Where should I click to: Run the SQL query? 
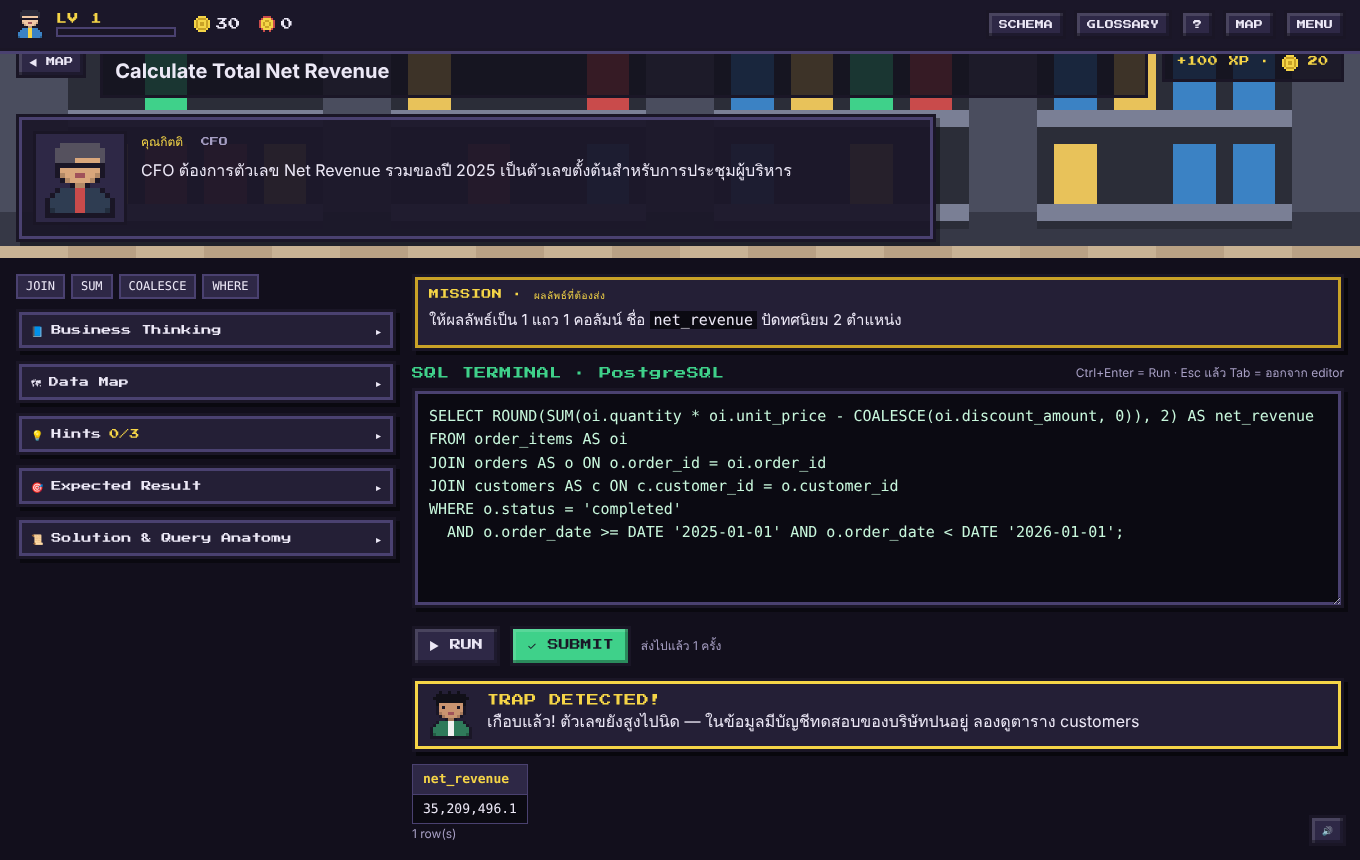point(456,645)
